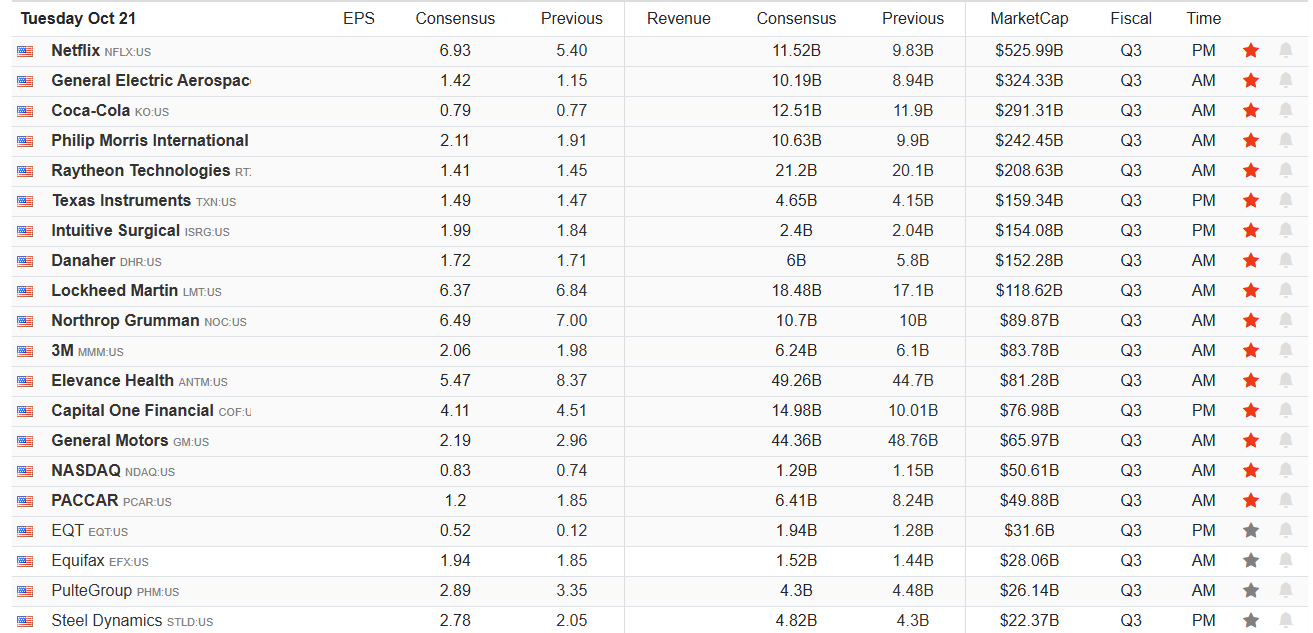The width and height of the screenshot is (1313, 633).
Task: Open the Intuitive Surgical earnings link
Action: pos(116,231)
